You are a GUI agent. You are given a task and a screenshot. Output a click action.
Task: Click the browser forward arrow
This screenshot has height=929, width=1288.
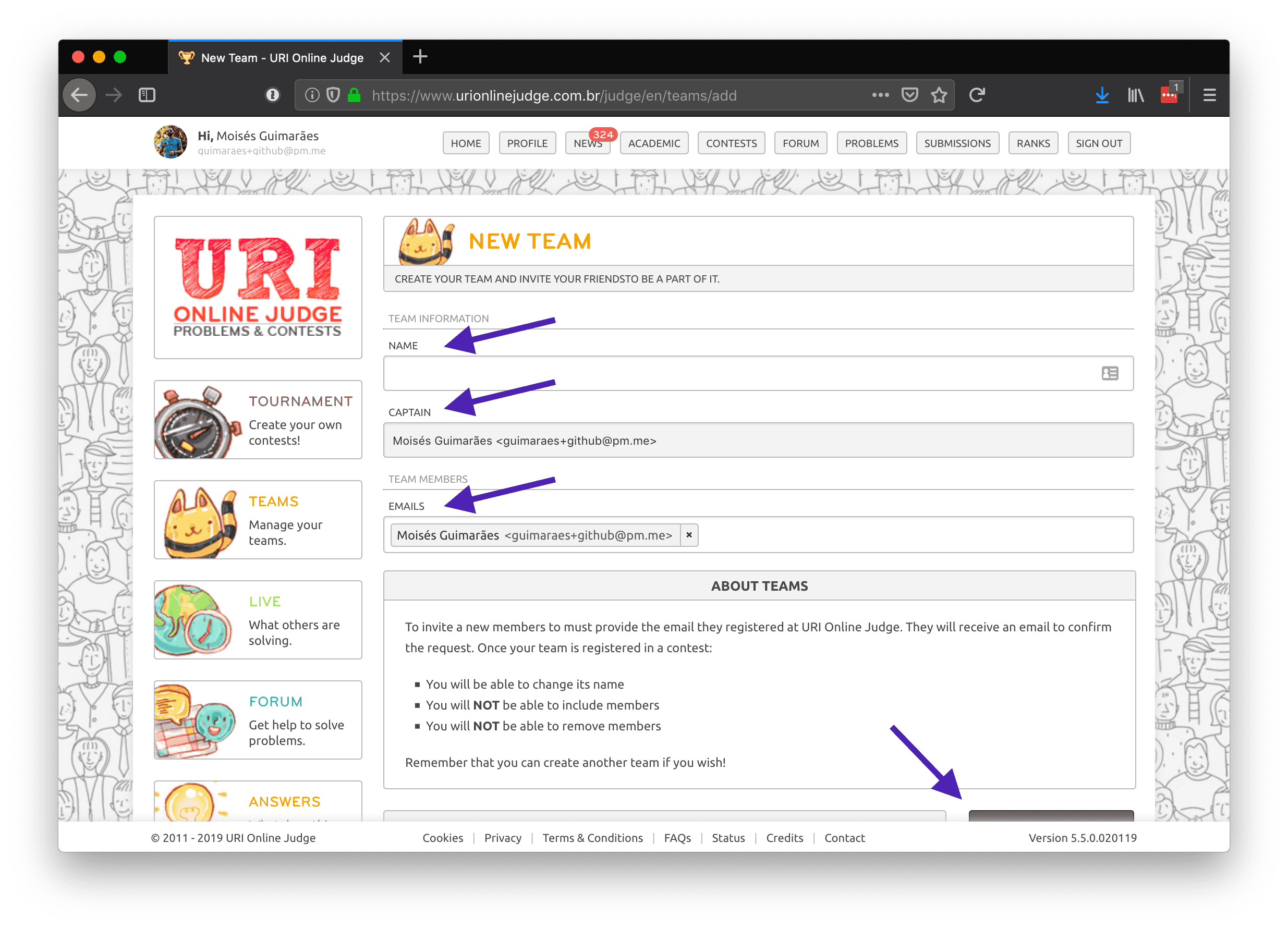point(114,95)
